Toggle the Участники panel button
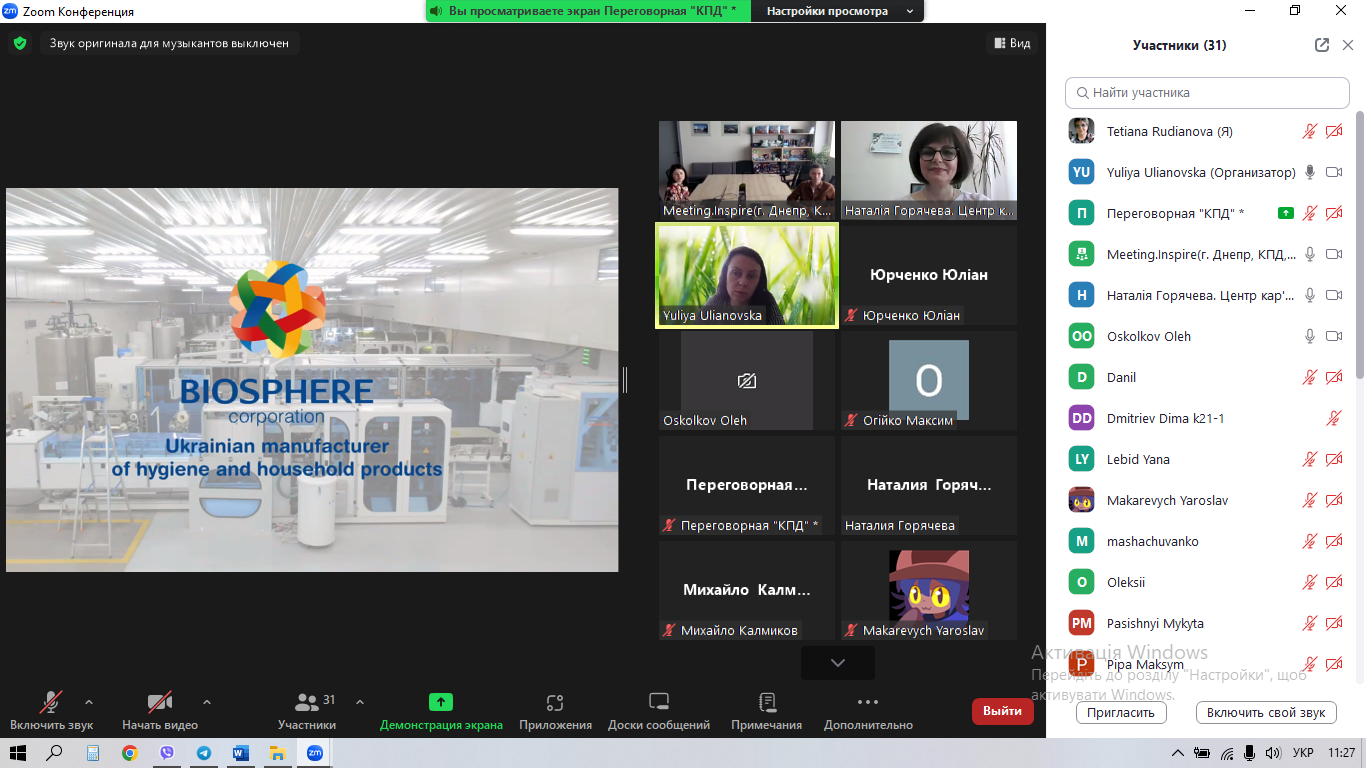Screen dimensions: 1366x768 [307, 711]
